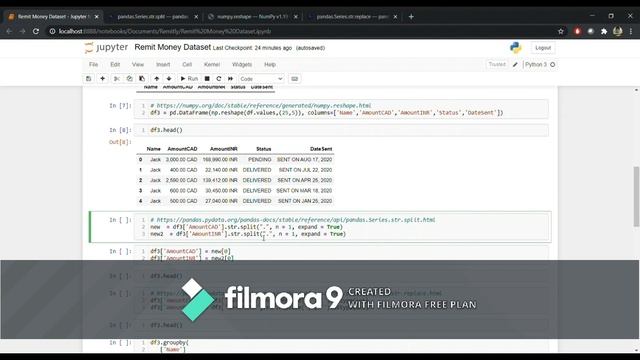Click the Trusted notebook indicator
The image size is (640, 360).
tap(497, 64)
